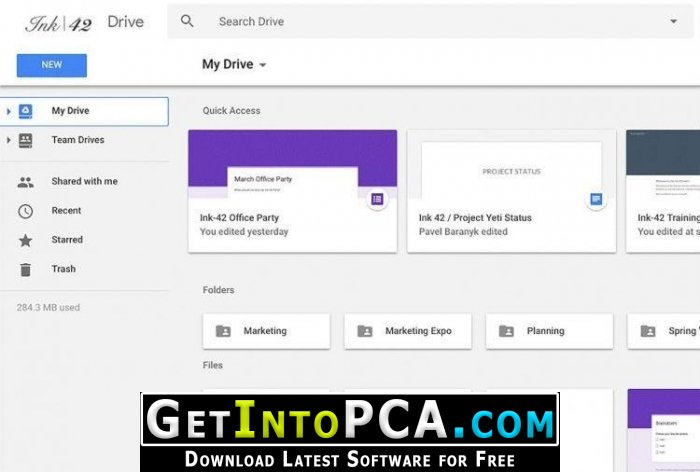Screen dimensions: 700x472
Task: Open the Recent view
Action: [x=66, y=210]
